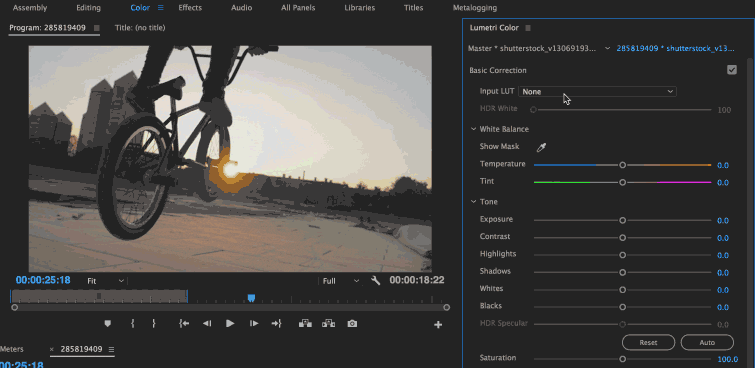Open the wrench settings menu
The width and height of the screenshot is (755, 368).
[376, 280]
